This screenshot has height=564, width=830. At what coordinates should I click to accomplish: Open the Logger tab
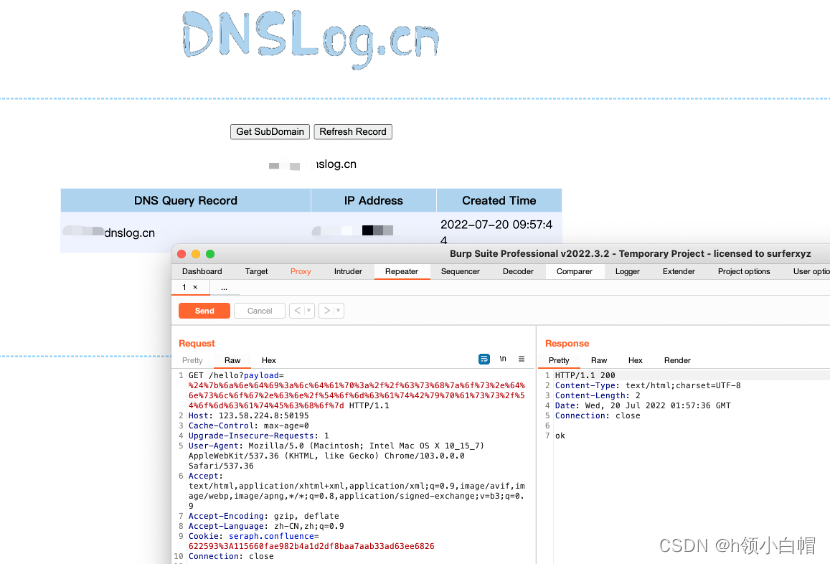[627, 271]
